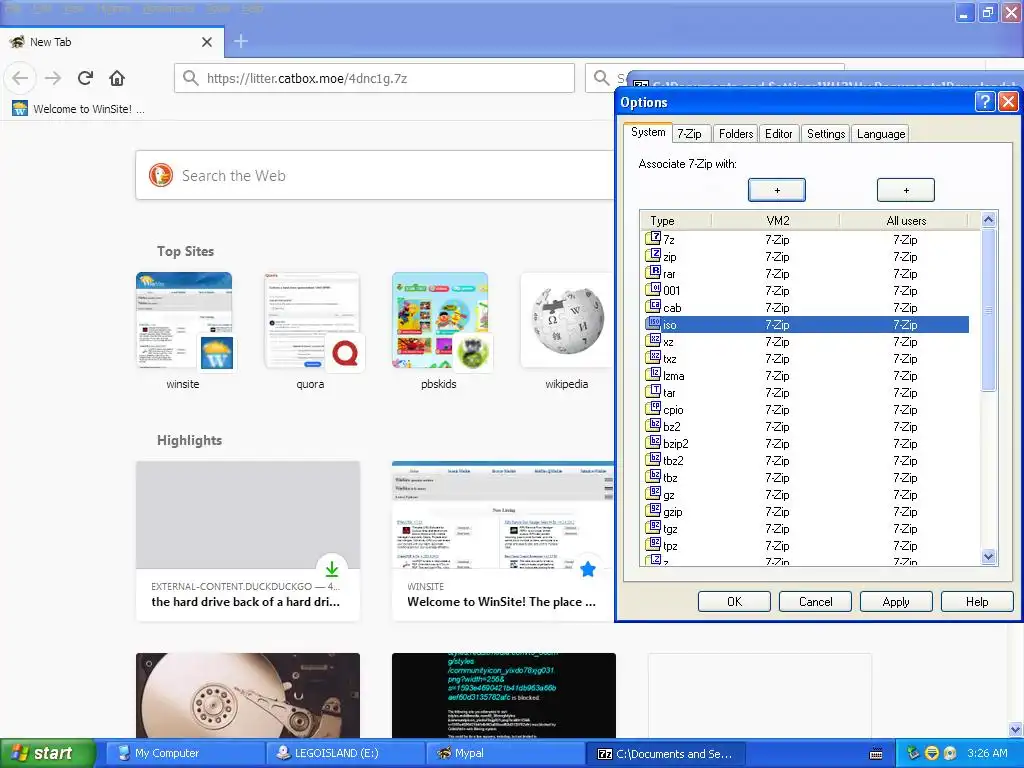Switch to LEGOISLAND (E:) taskbar window
1024x768 pixels.
pyautogui.click(x=345, y=753)
